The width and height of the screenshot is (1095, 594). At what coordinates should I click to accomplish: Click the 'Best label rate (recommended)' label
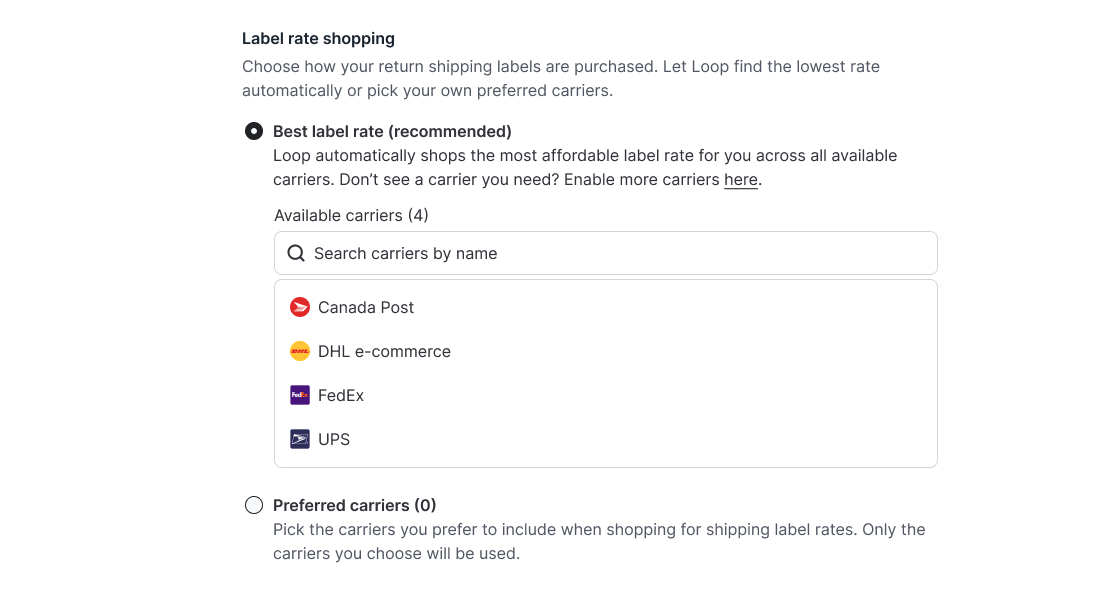392,131
